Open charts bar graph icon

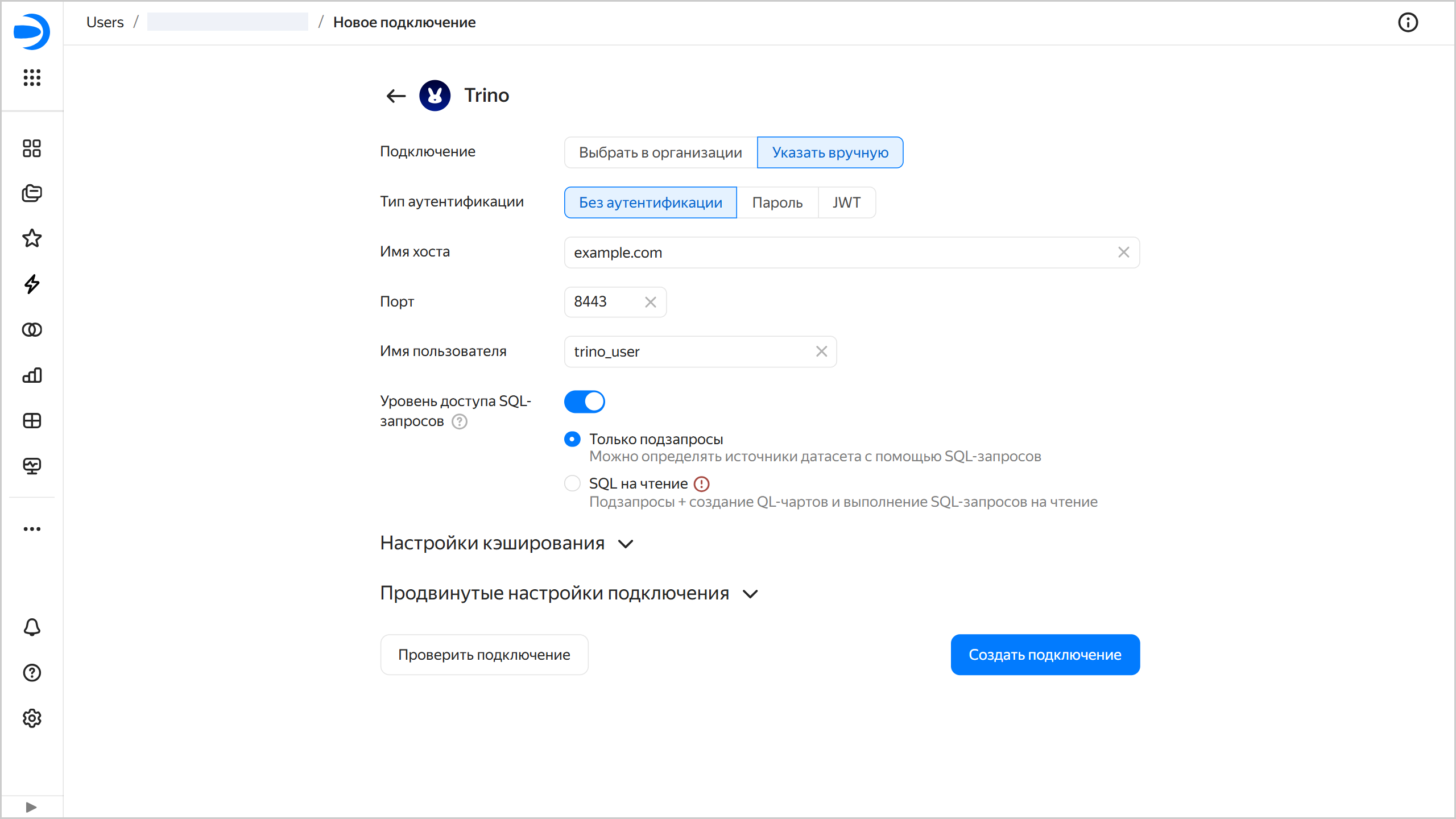pyautogui.click(x=32, y=375)
